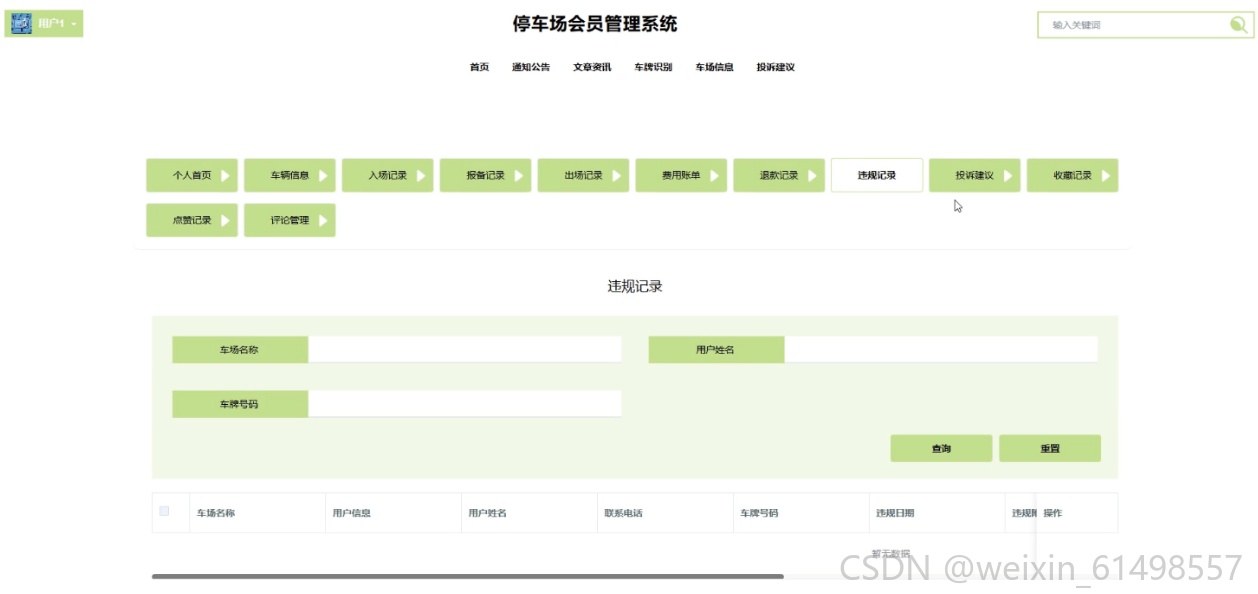Screen dimensions: 1258x594
Task: Click the 查询 button
Action: point(941,448)
